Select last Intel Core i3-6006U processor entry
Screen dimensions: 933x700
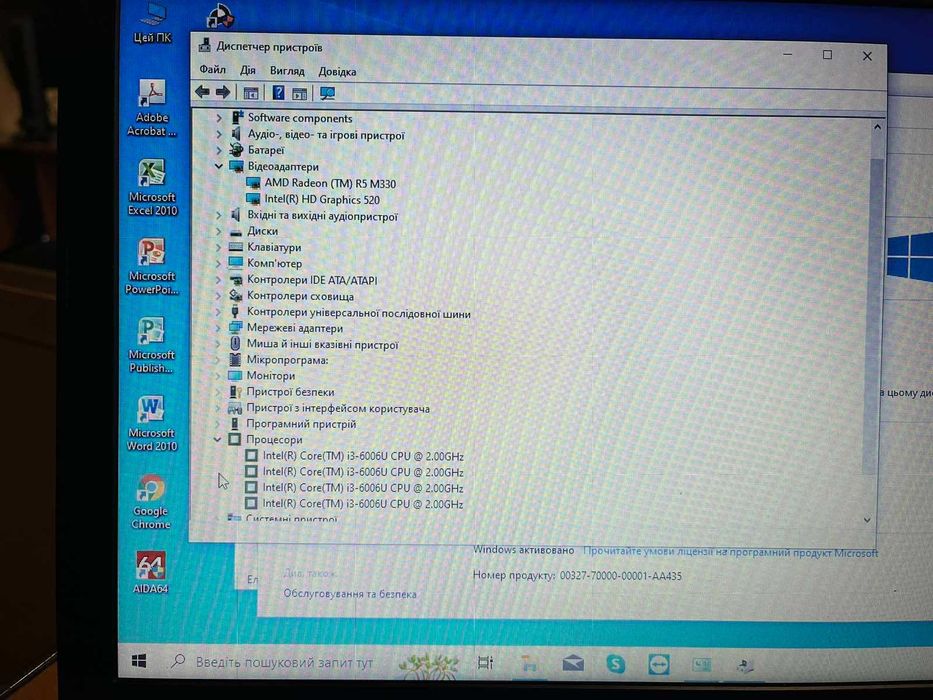coord(363,504)
